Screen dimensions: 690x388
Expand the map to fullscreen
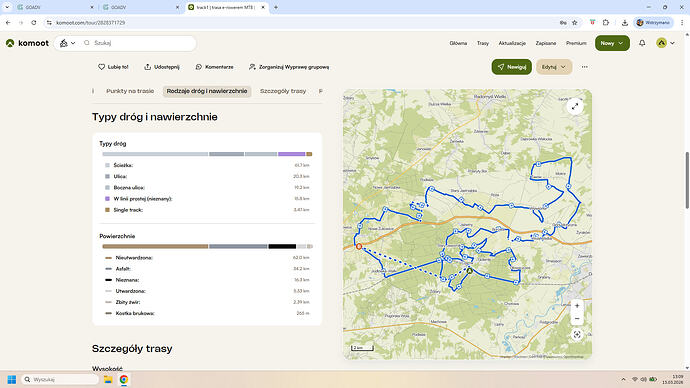point(575,106)
